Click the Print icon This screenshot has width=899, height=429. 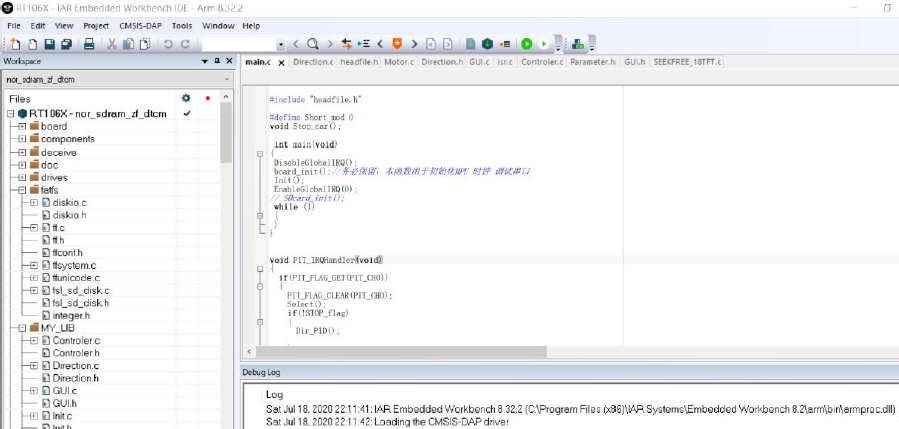(89, 44)
